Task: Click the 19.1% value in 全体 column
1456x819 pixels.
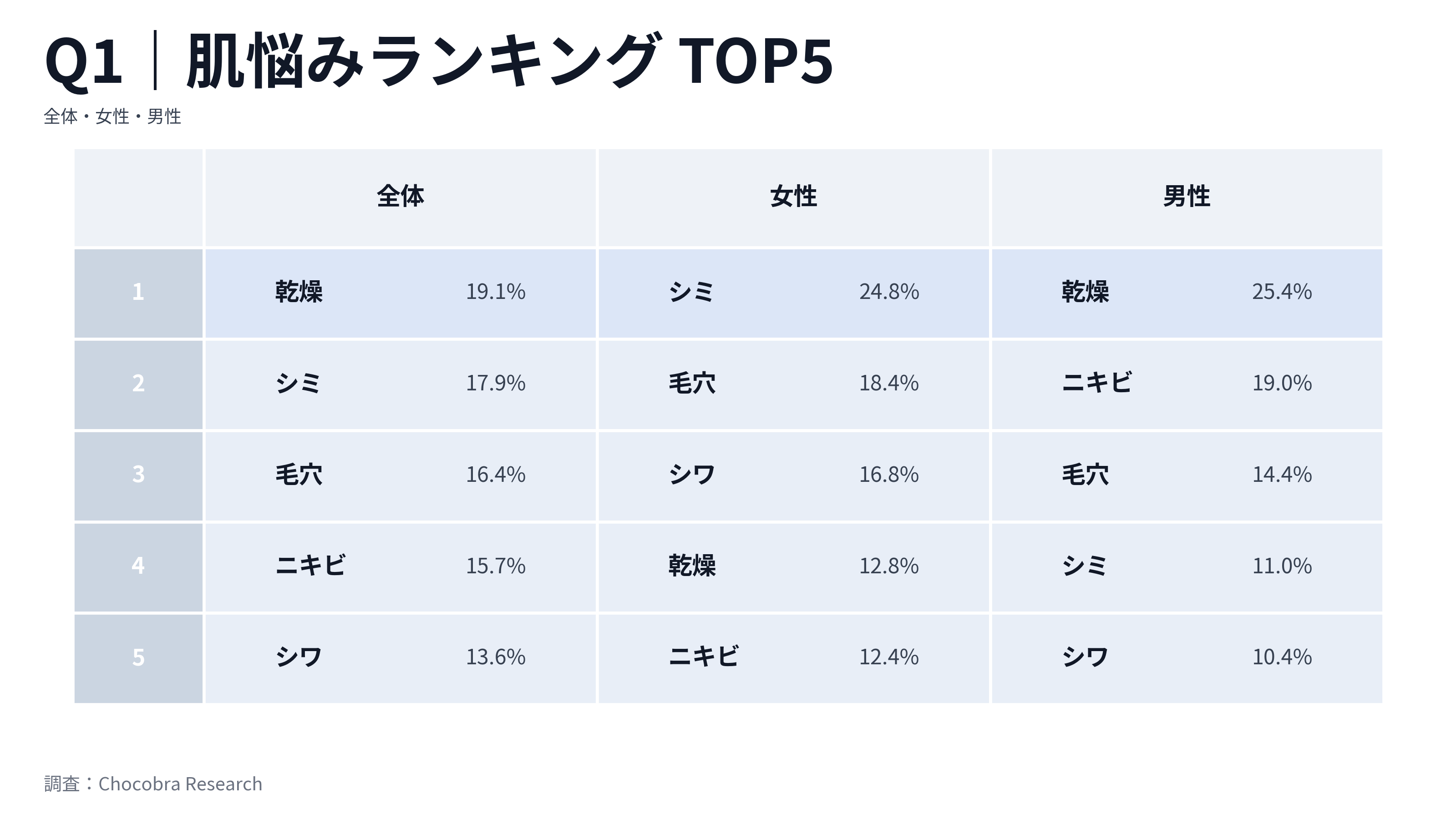Action: pos(495,292)
